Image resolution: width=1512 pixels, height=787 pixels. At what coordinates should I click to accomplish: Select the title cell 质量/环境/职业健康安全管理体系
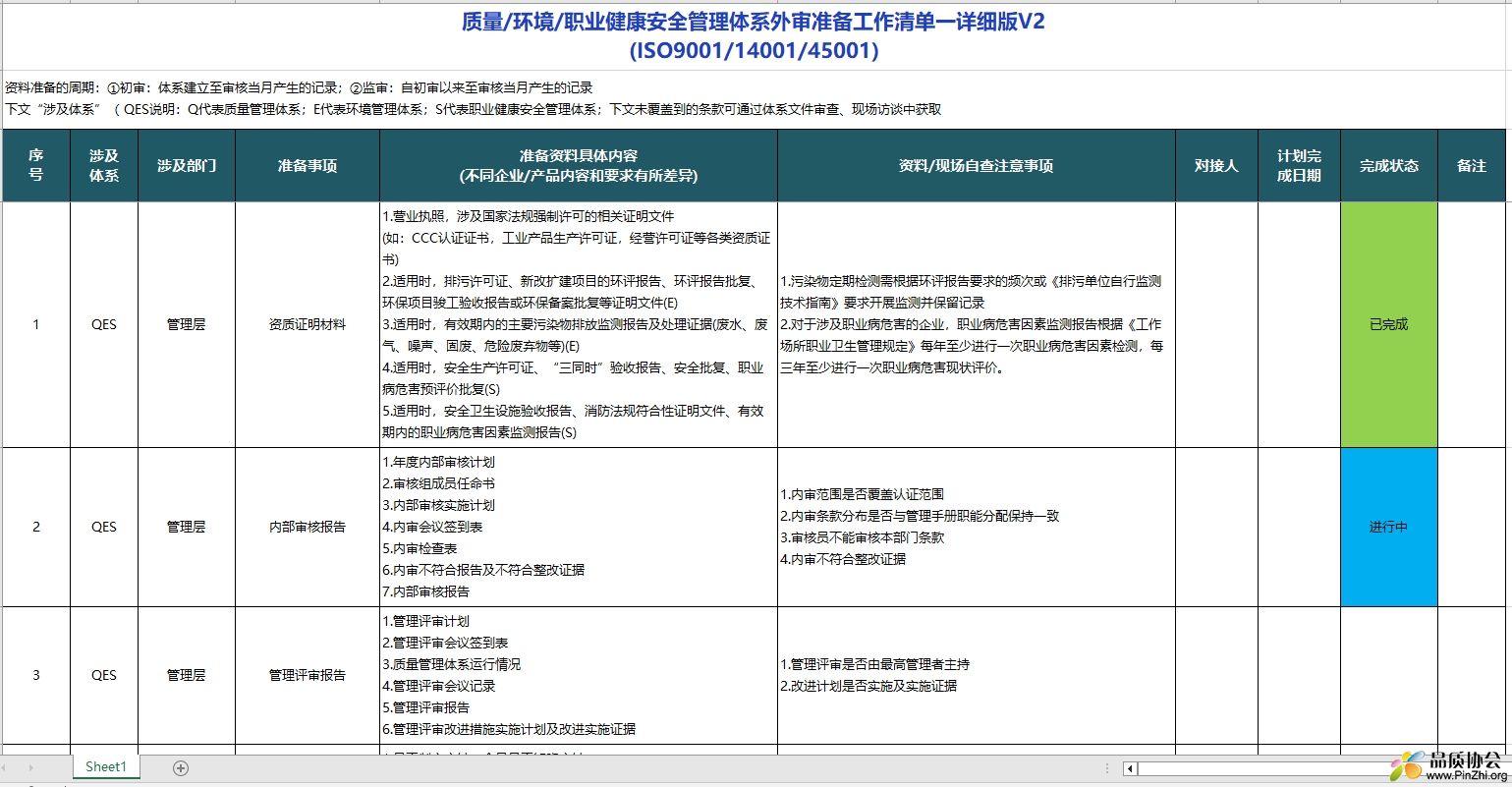(754, 22)
